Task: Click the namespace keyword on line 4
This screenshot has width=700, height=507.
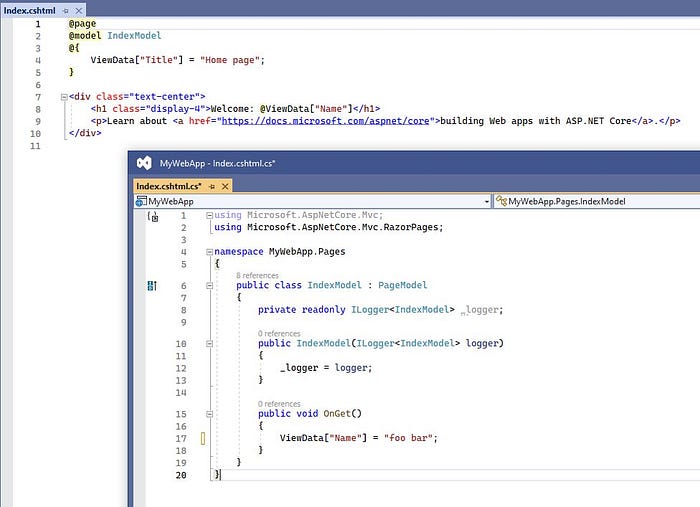Action: [x=239, y=252]
